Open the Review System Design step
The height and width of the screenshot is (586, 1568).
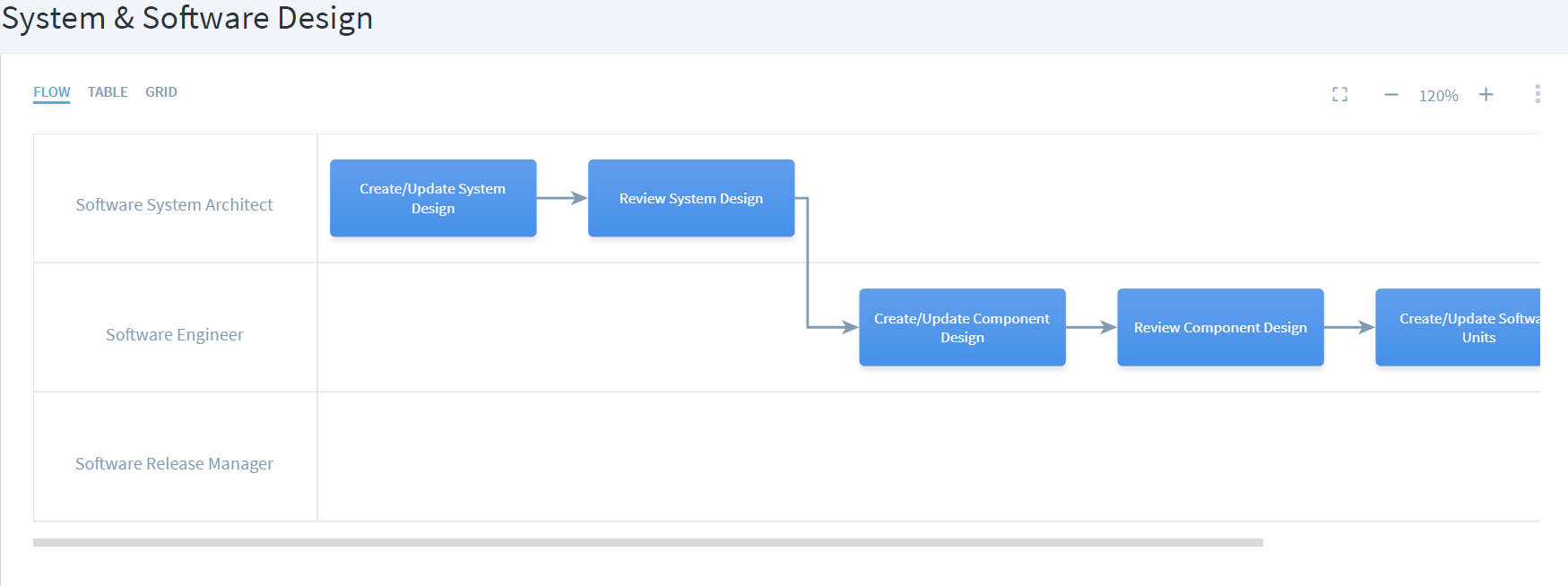(x=691, y=198)
